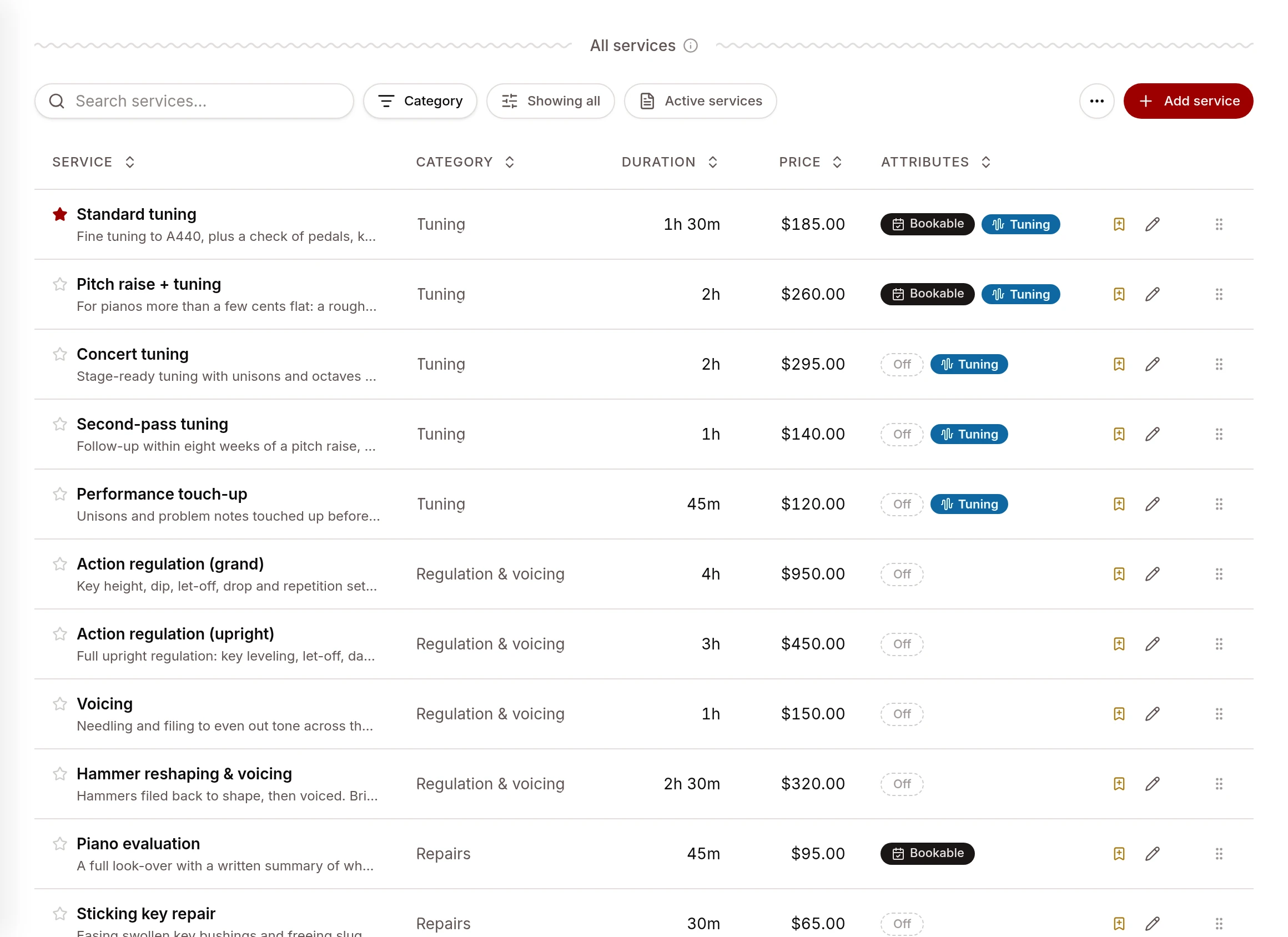Click the $950.00 price cell
Image resolution: width=1288 pixels, height=937 pixels.
click(813, 573)
